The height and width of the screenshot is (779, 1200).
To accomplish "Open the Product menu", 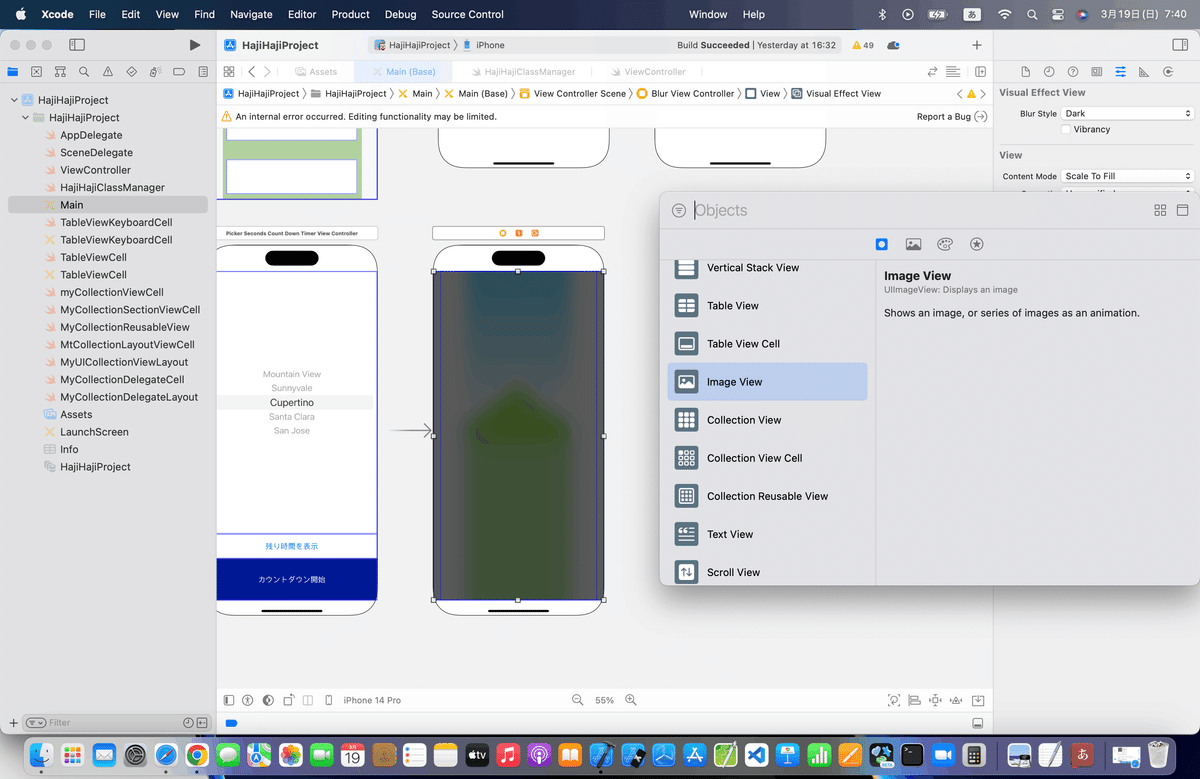I will coord(351,15).
